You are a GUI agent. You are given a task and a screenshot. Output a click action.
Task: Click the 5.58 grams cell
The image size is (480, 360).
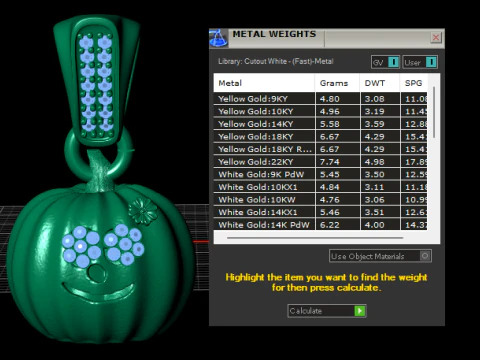pos(337,124)
